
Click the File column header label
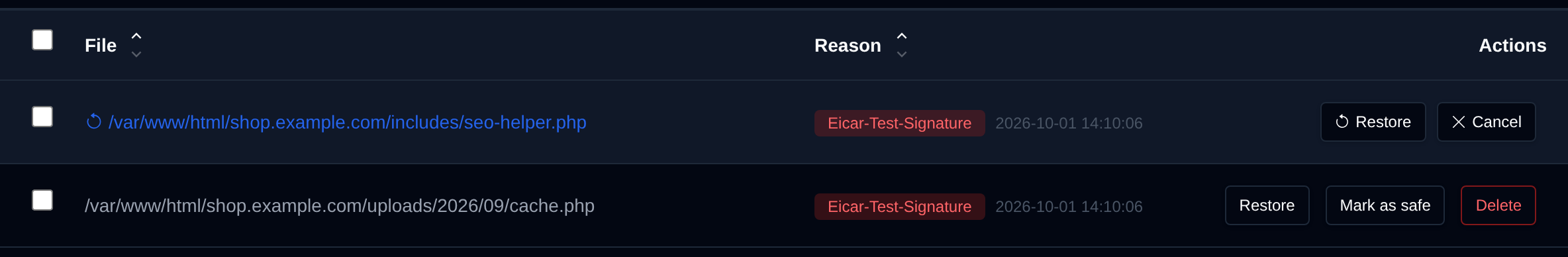(101, 45)
